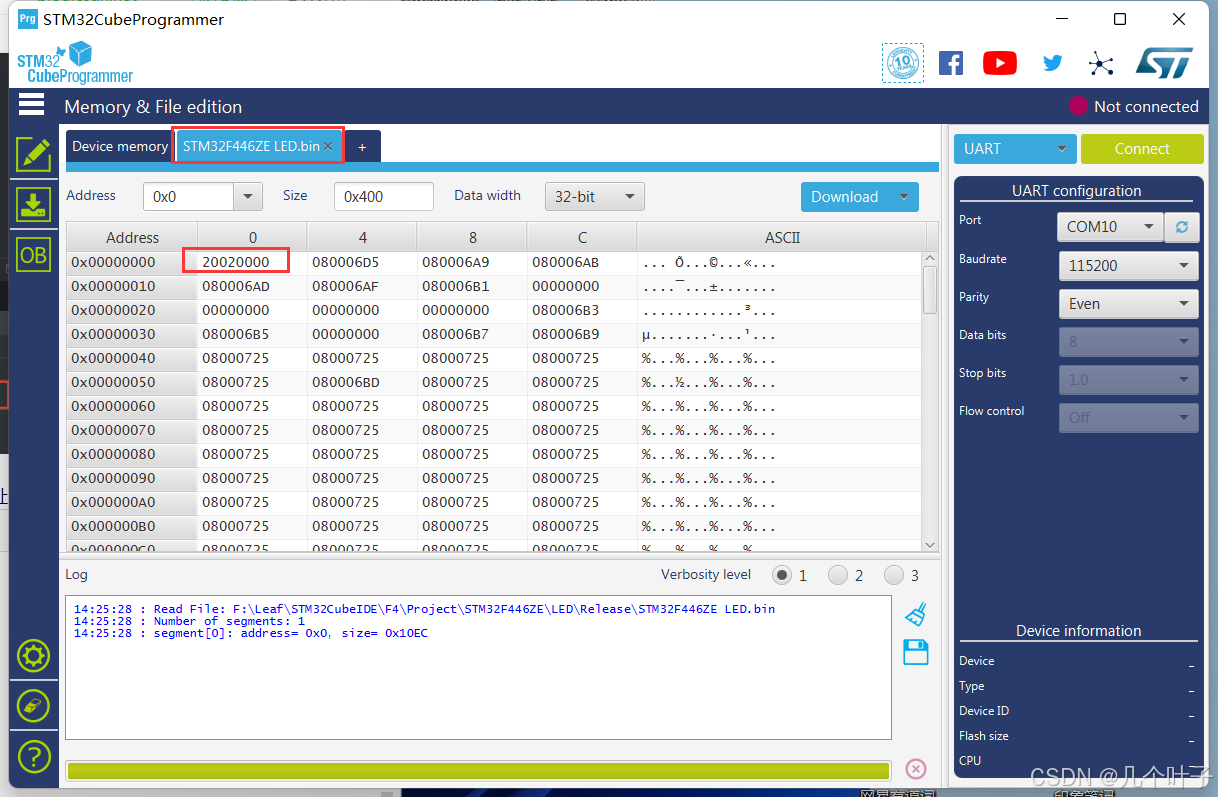Open Option Bytes OB icon

click(33, 255)
